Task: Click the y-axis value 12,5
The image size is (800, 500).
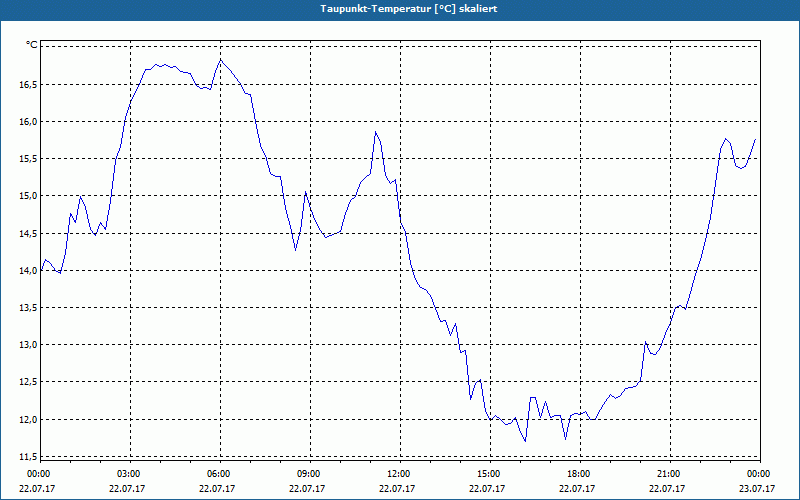Action: click(x=28, y=382)
